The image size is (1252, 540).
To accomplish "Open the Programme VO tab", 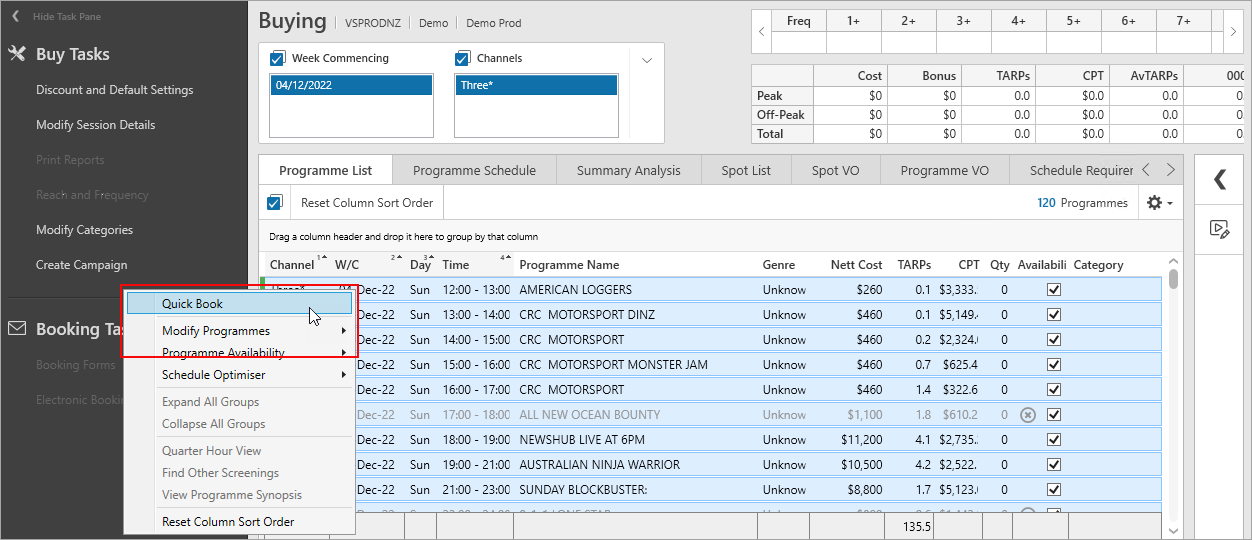I will [944, 170].
